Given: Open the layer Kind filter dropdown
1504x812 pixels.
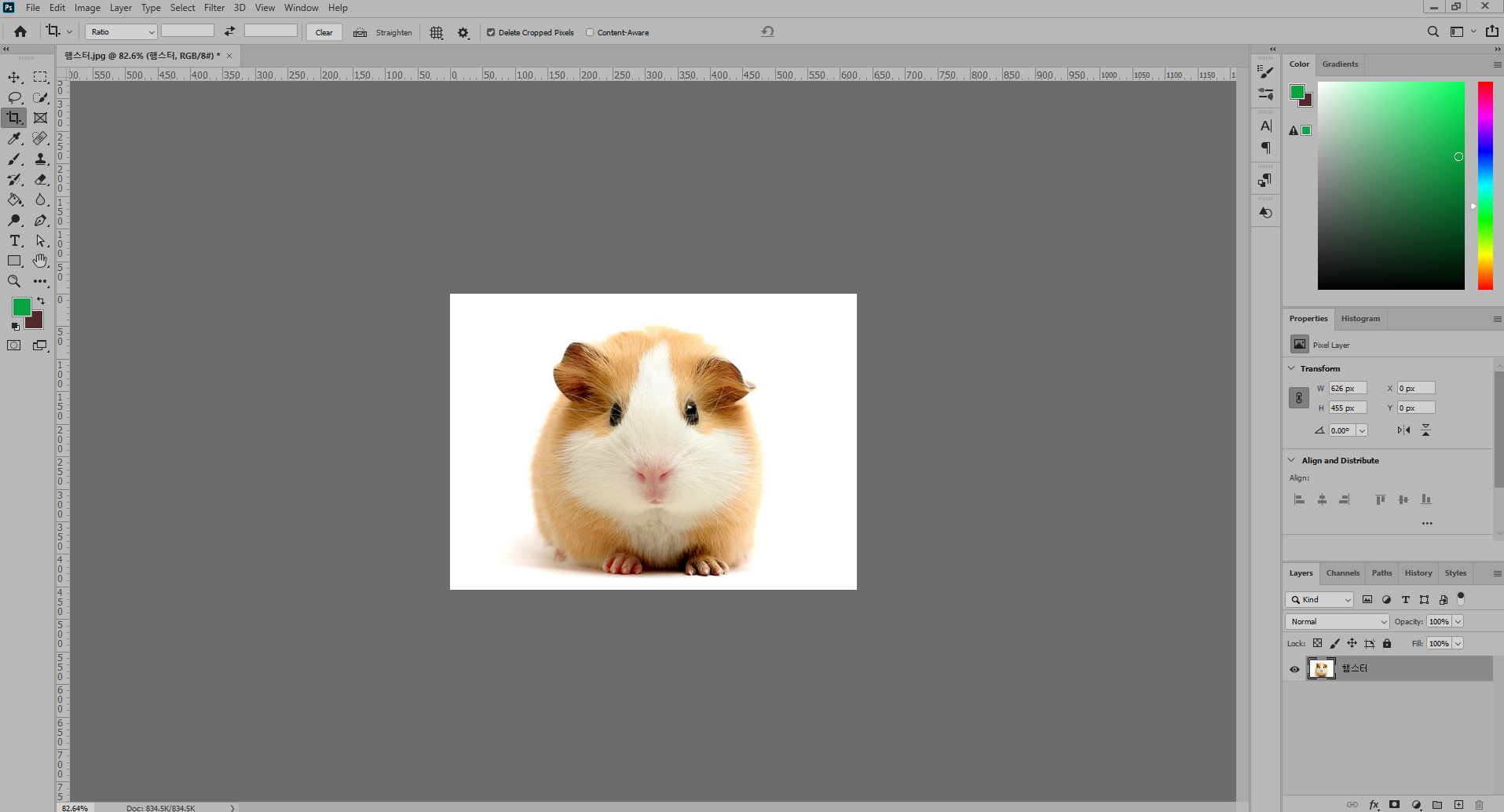Looking at the screenshot, I should [1319, 599].
